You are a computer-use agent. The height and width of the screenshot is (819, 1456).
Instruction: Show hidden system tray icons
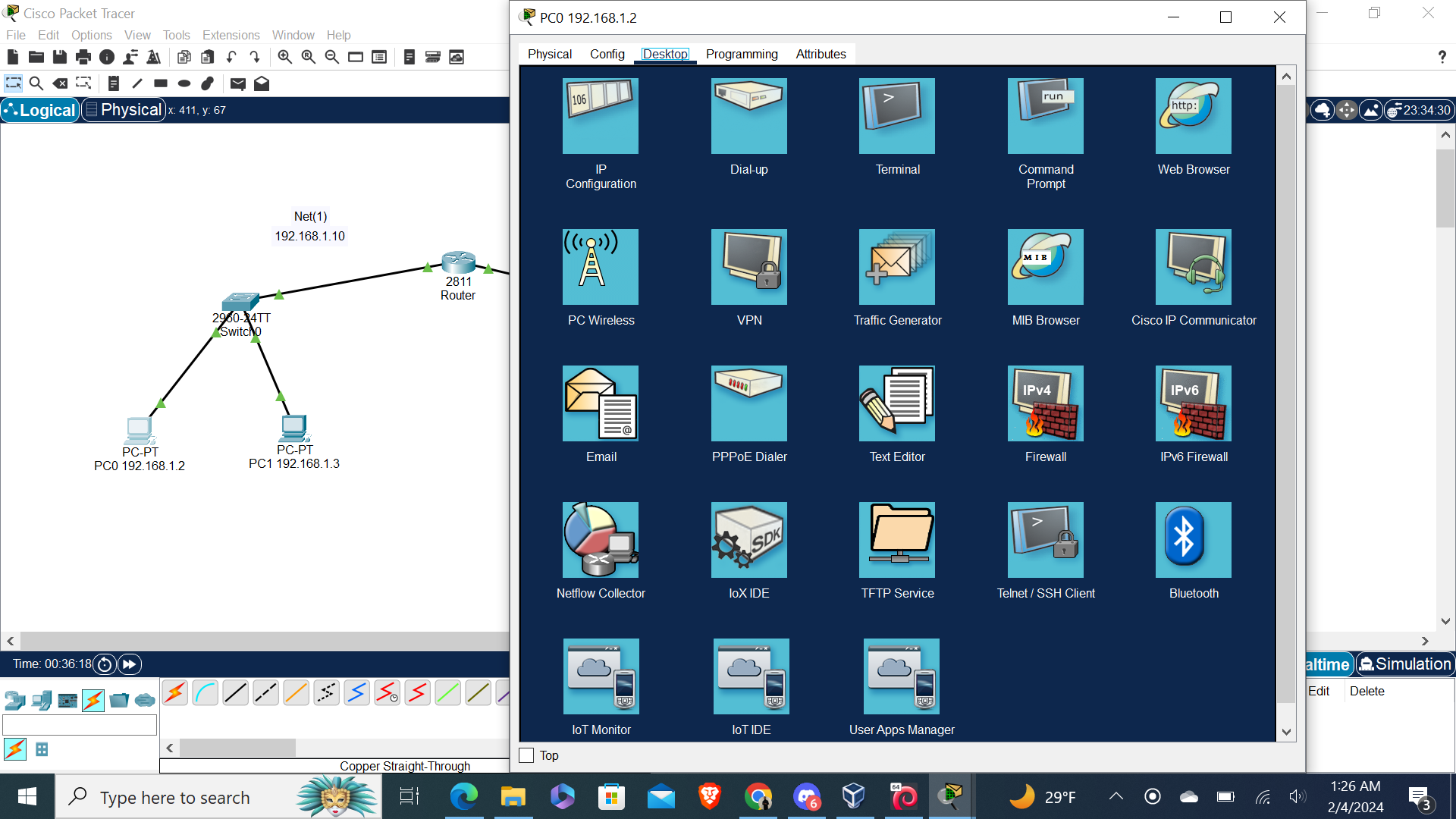pos(1116,796)
